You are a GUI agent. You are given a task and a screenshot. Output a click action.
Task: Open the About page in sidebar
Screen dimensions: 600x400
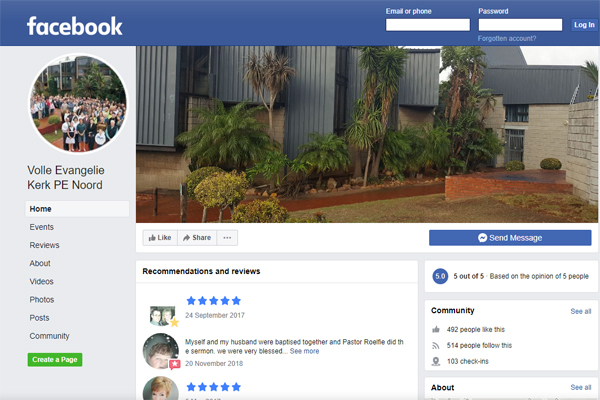coord(41,264)
